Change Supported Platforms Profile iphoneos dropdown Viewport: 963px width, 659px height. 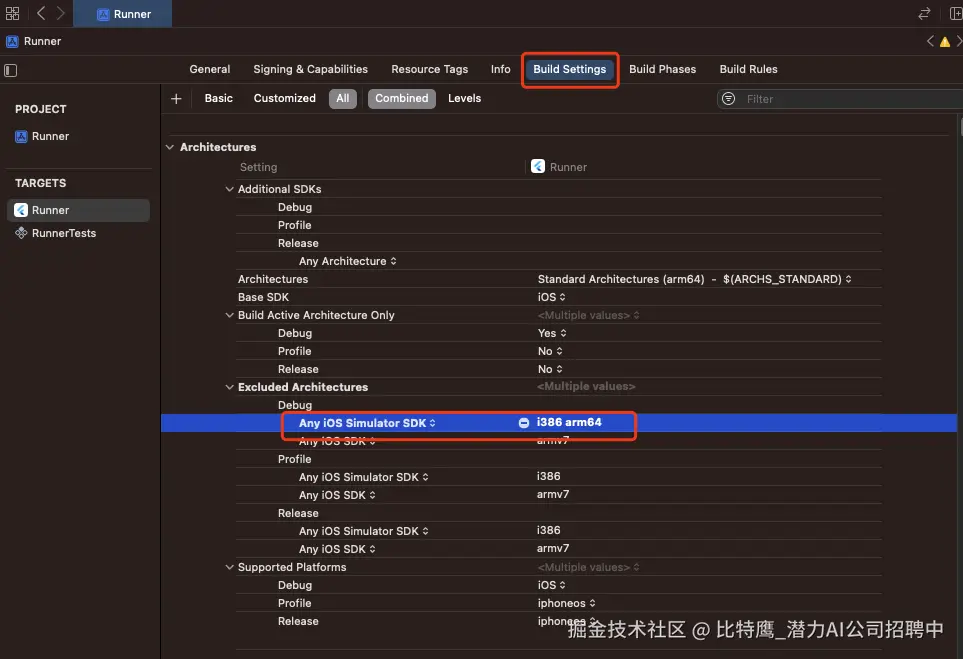pyautogui.click(x=567, y=603)
